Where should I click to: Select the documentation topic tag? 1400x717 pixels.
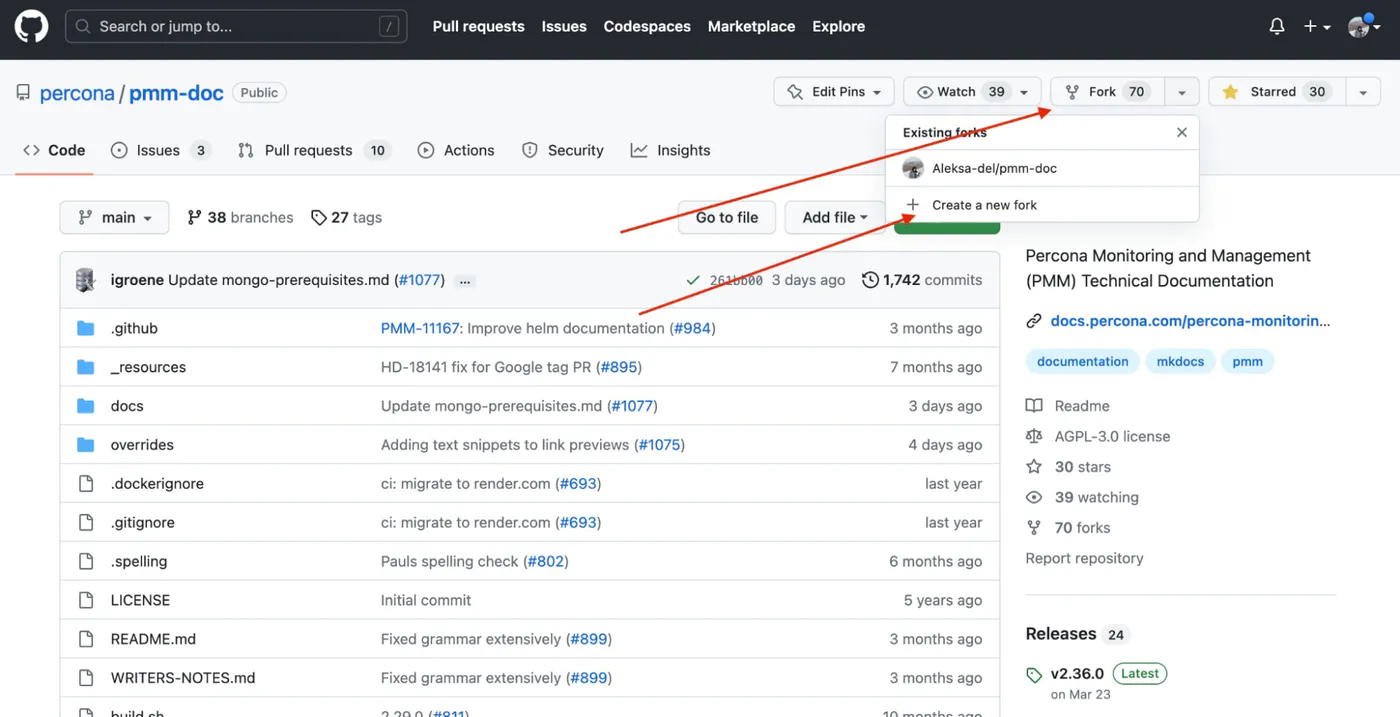tap(1082, 362)
